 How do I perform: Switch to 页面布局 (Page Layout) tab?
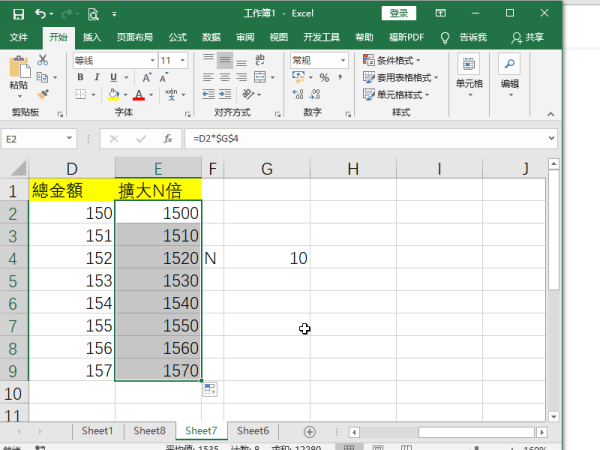[135, 37]
